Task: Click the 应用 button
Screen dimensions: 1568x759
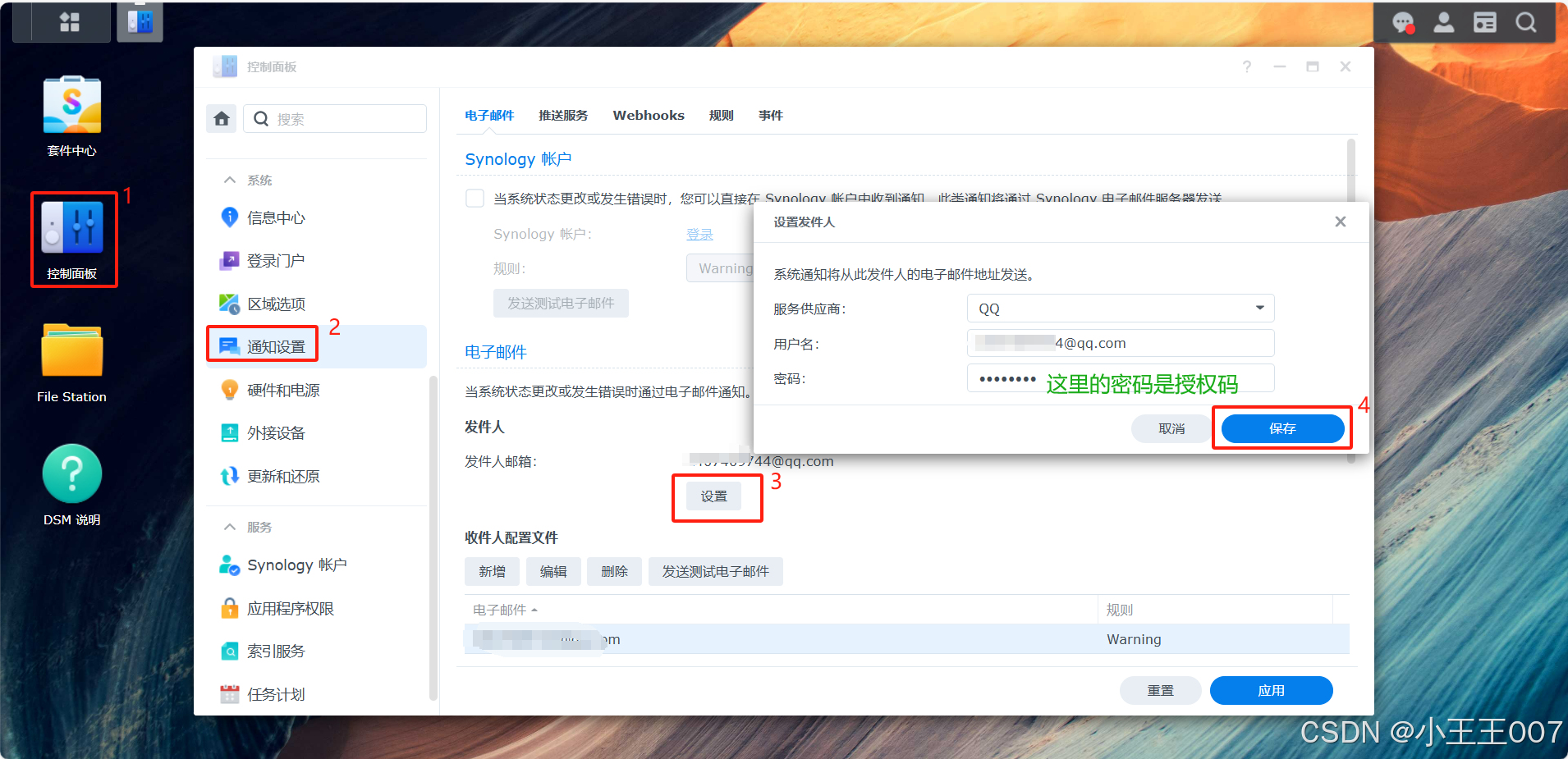Action: tap(1272, 690)
